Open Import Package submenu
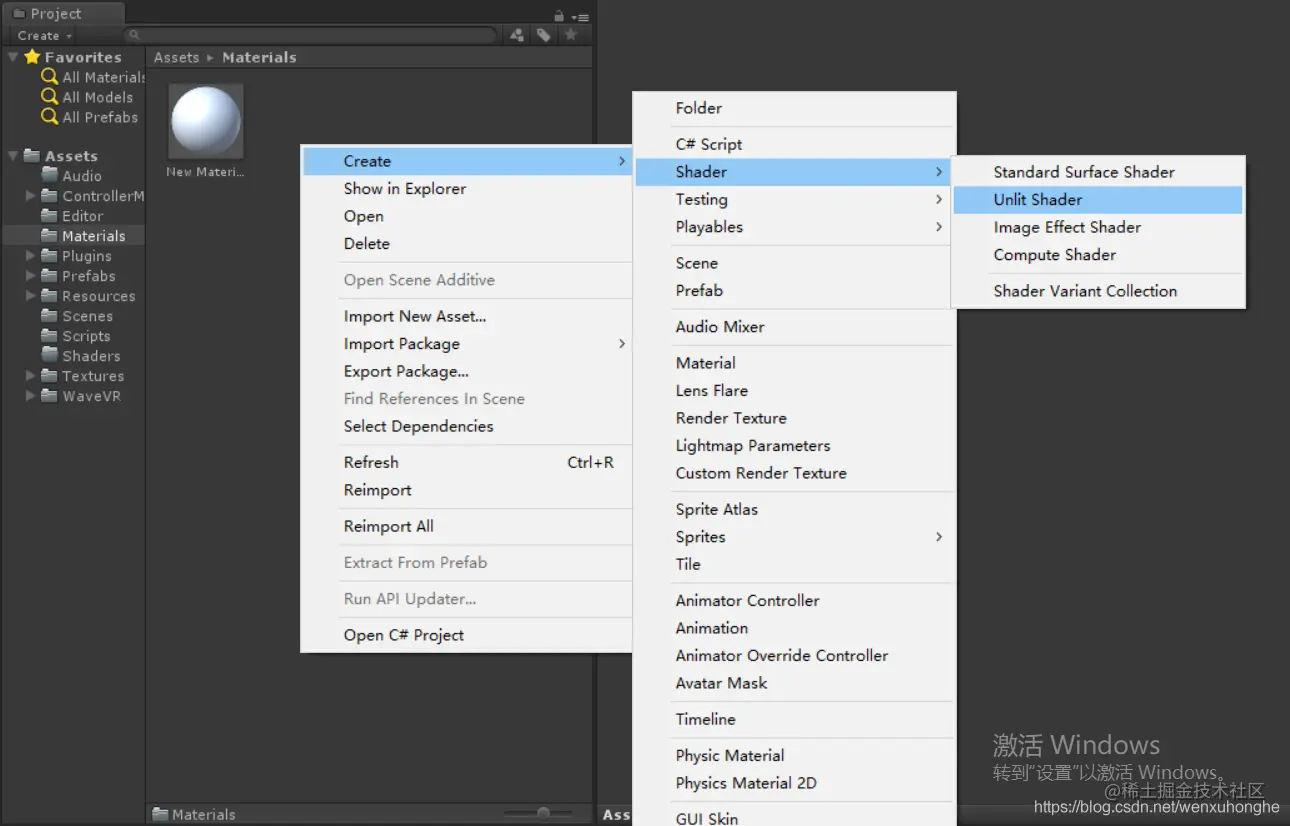The width and height of the screenshot is (1290, 826). [467, 343]
